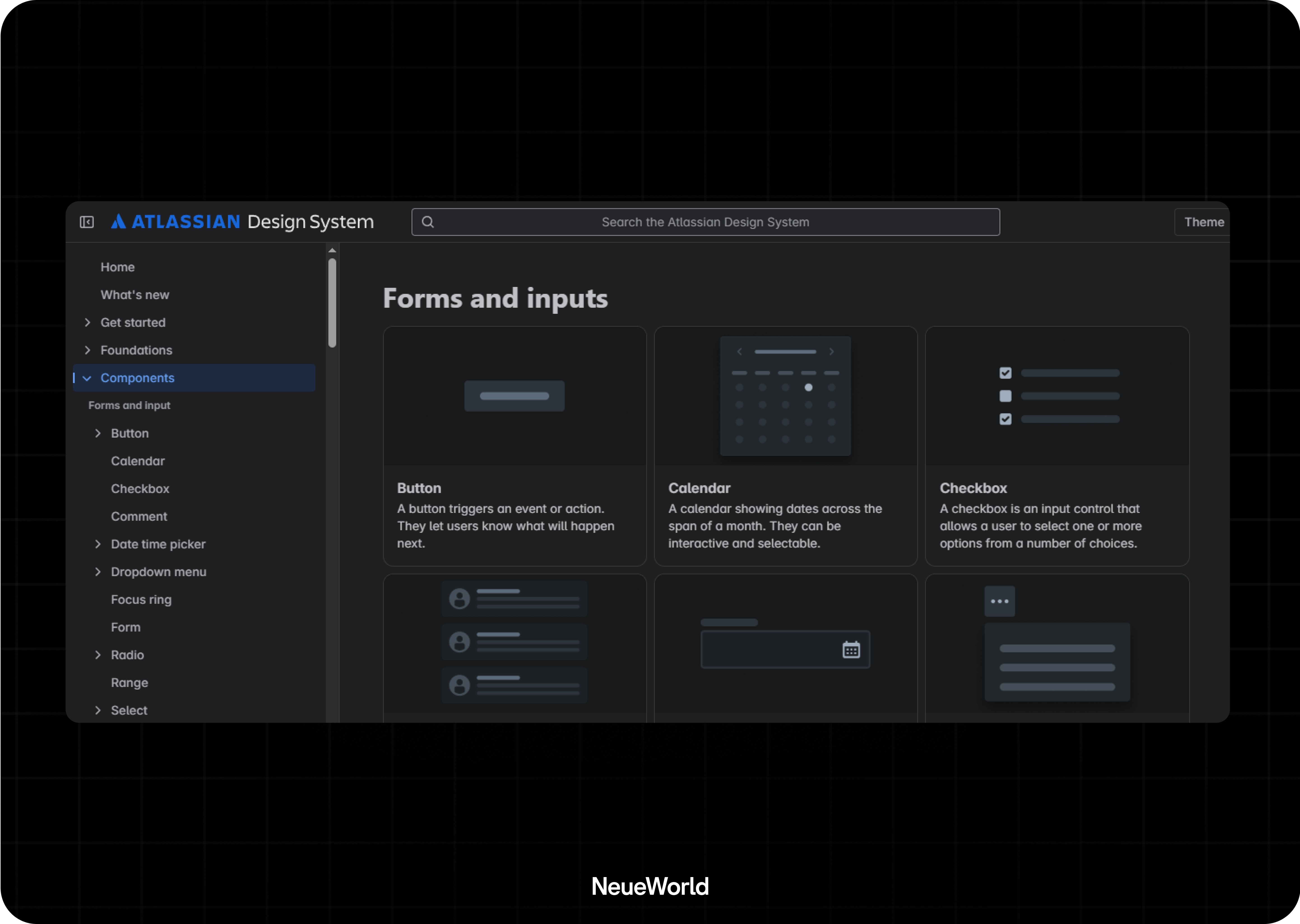Click the Checkbox card title
This screenshot has width=1300, height=924.
pos(973,488)
